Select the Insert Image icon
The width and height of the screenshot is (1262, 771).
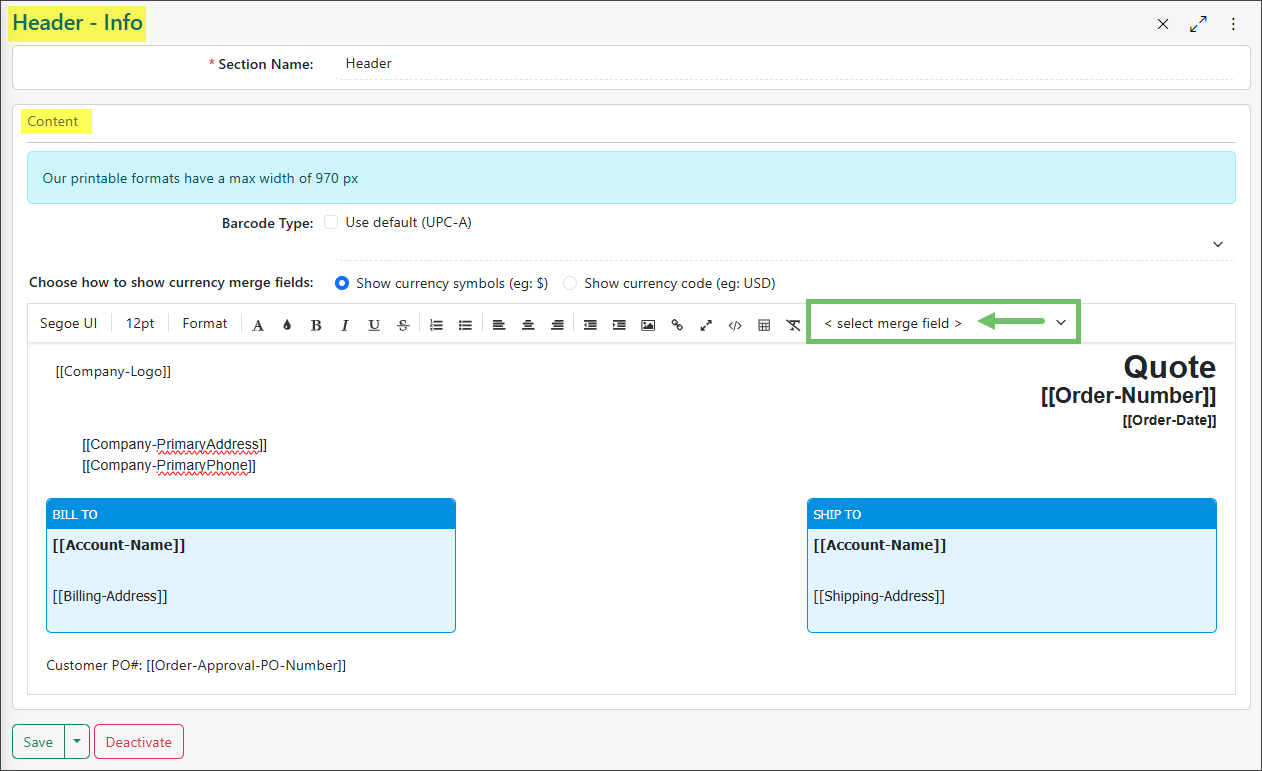tap(648, 324)
